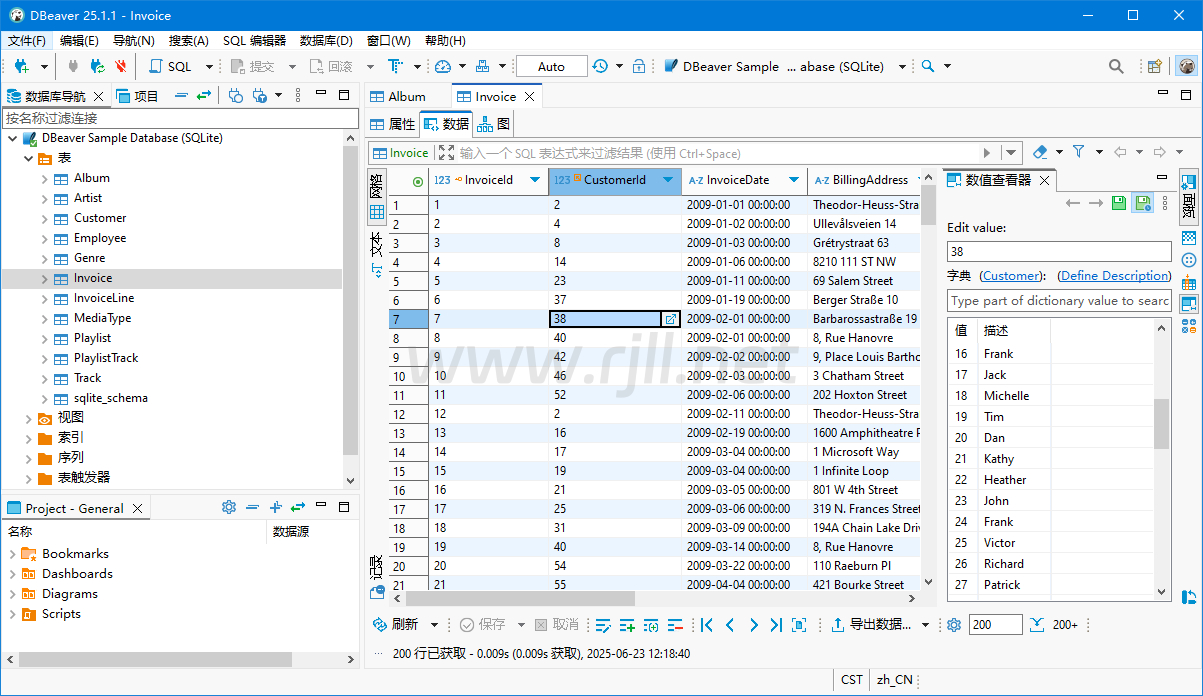
Task: Expand the Bookmarks folder in the project panel
Action: 12,554
